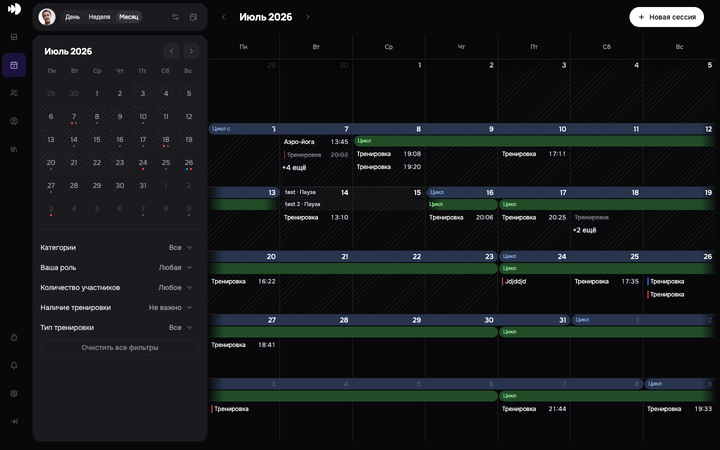This screenshot has height=450, width=720.
Task: Toggle the filters sliders icon
Action: [175, 17]
